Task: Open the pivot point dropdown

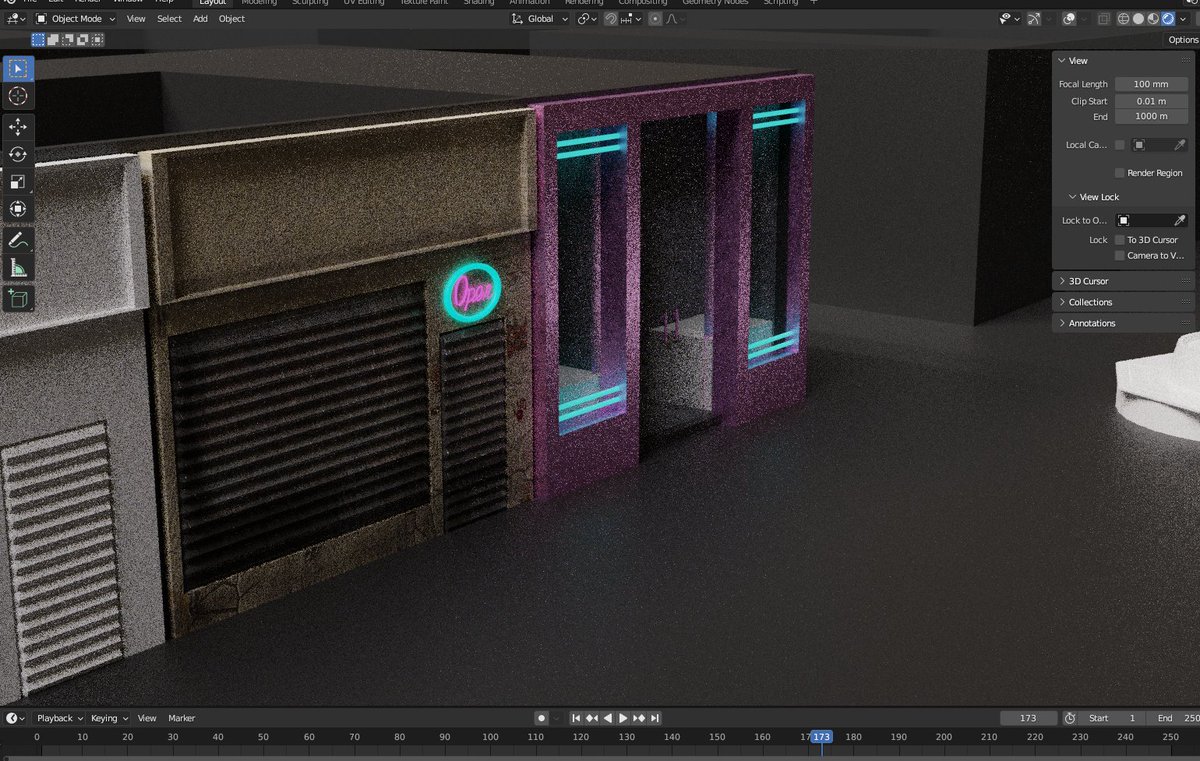Action: pos(587,19)
